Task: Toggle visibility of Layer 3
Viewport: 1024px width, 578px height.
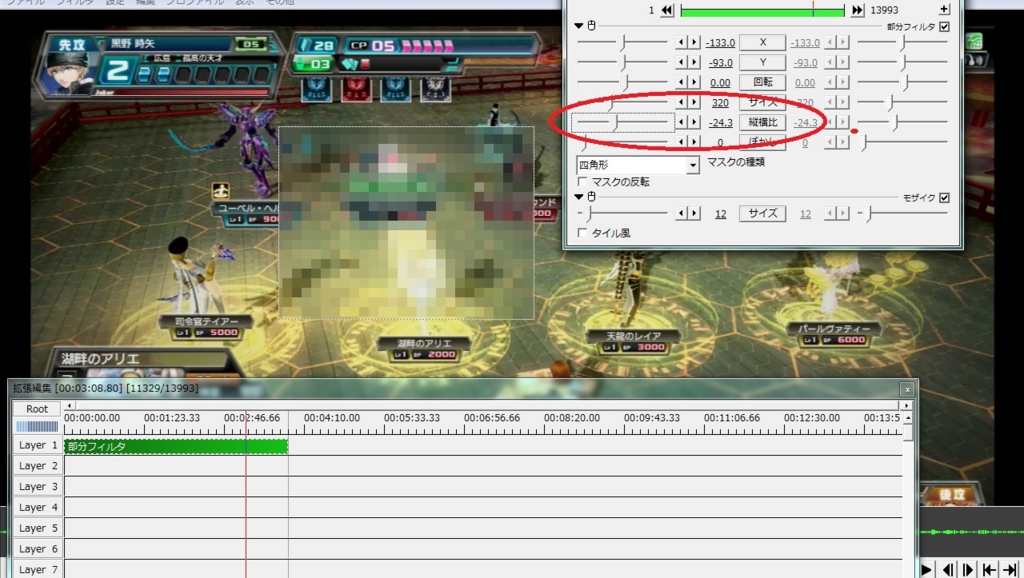Action: (37, 487)
